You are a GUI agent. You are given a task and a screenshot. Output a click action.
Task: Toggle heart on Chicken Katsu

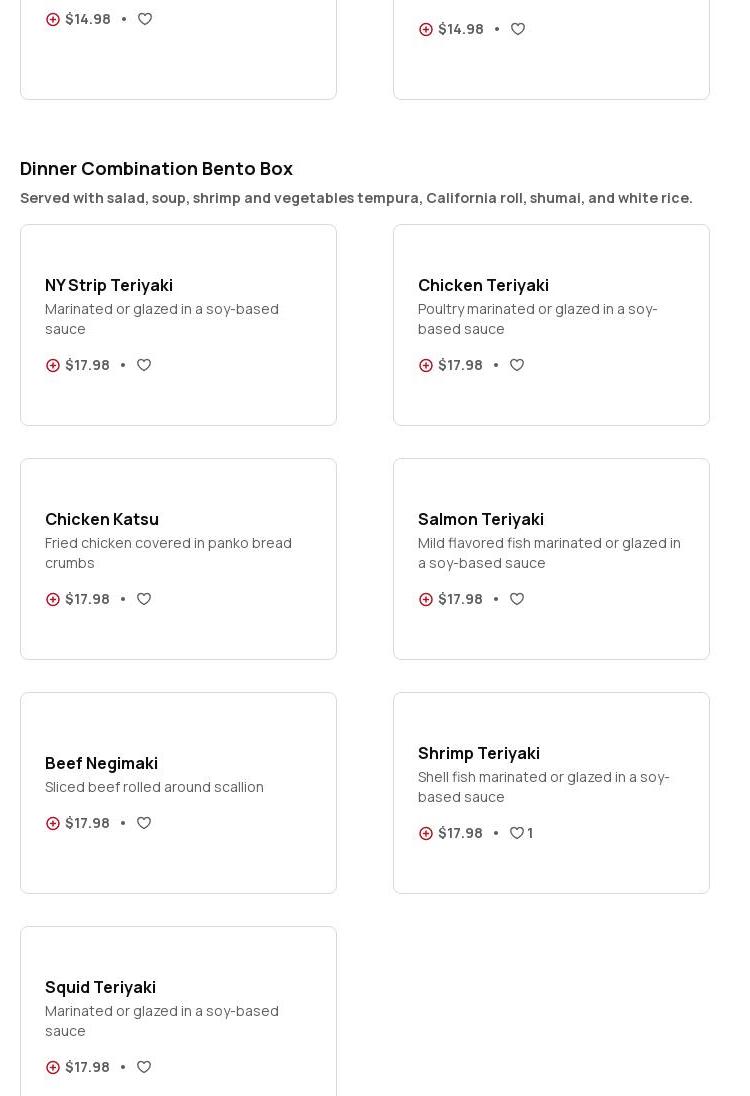(144, 600)
